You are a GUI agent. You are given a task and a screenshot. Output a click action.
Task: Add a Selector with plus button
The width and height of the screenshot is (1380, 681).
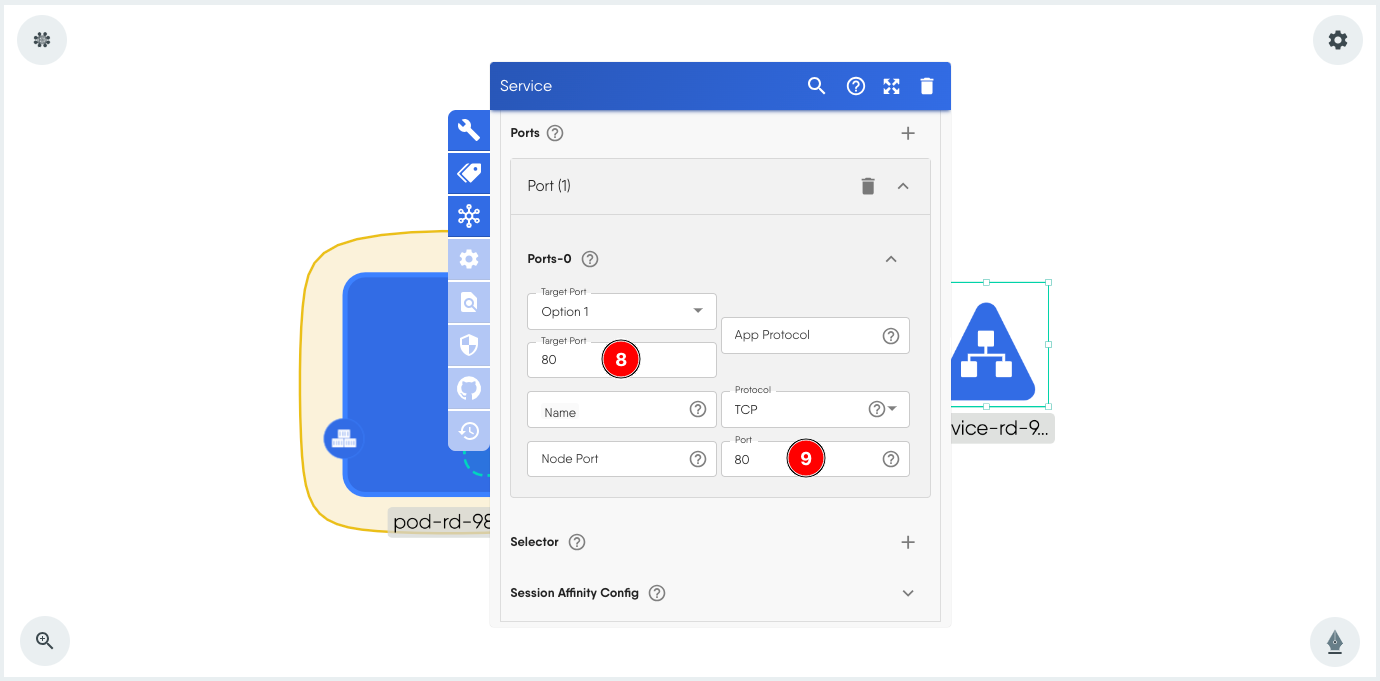pos(908,542)
